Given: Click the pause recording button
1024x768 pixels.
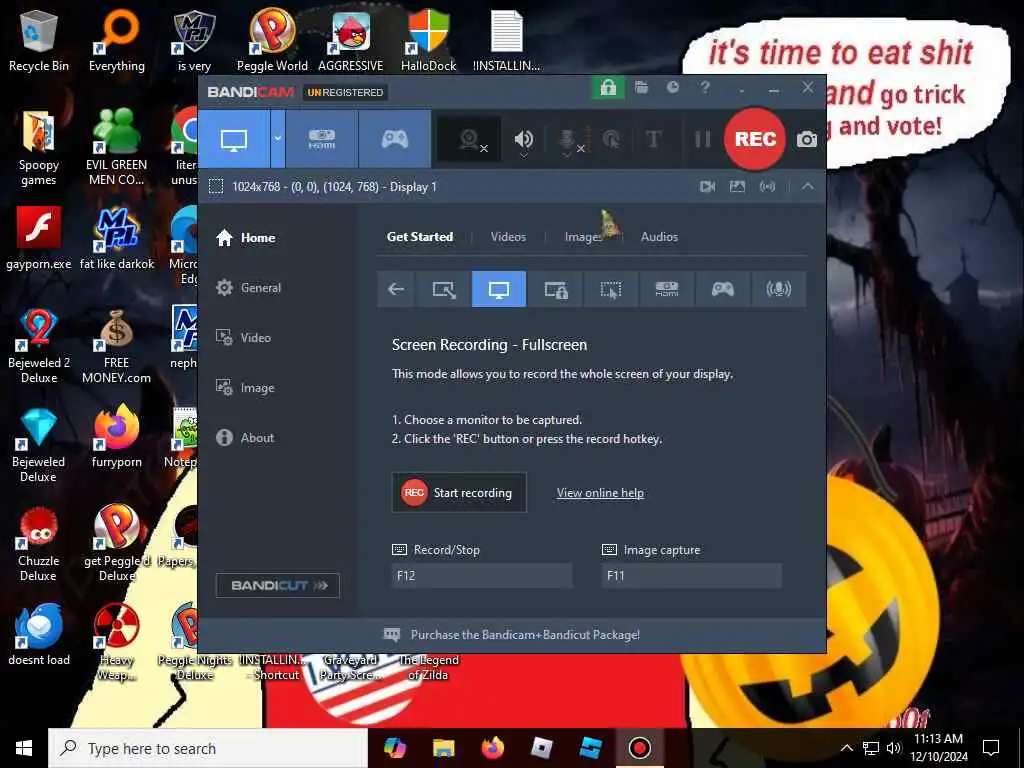Looking at the screenshot, I should pos(703,139).
